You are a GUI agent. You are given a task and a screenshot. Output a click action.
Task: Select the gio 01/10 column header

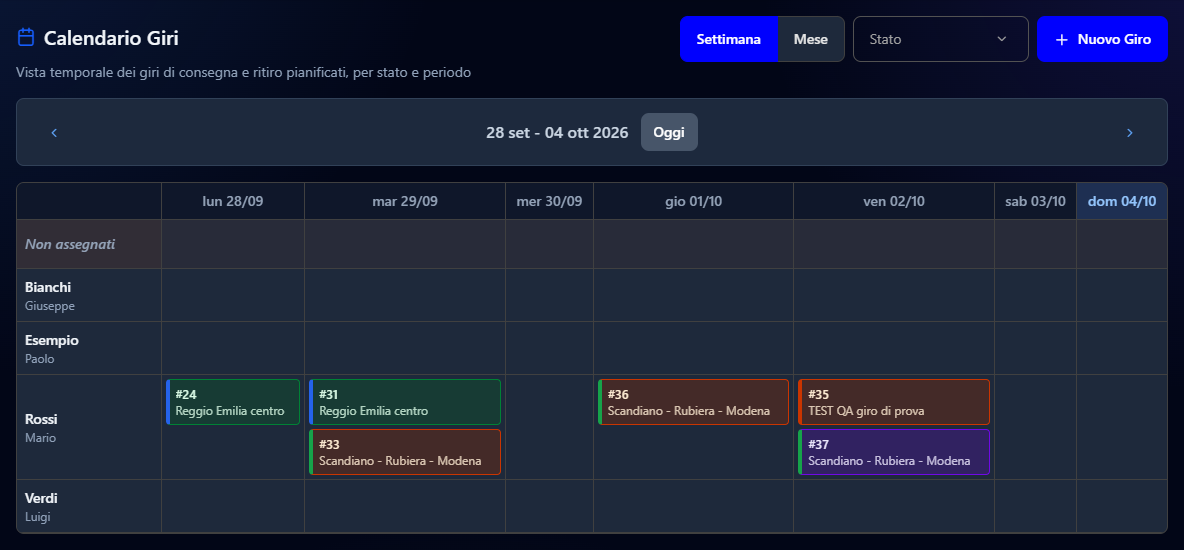[693, 202]
